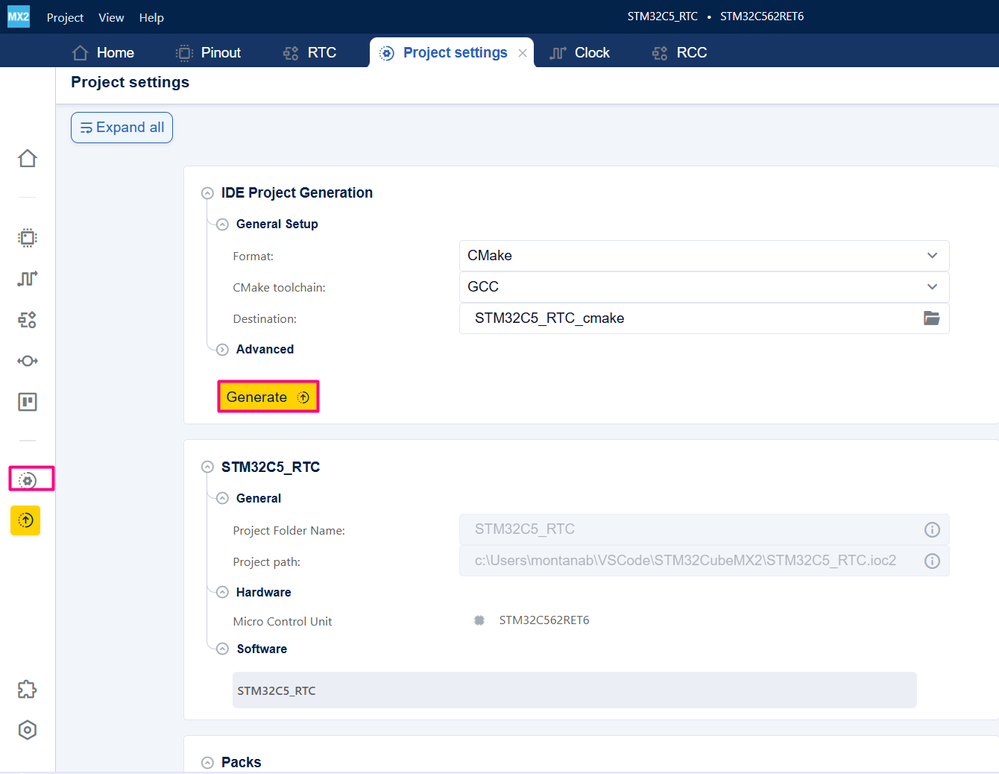
Task: Select the STM32C5_RTC software entry row
Action: [x=574, y=690]
